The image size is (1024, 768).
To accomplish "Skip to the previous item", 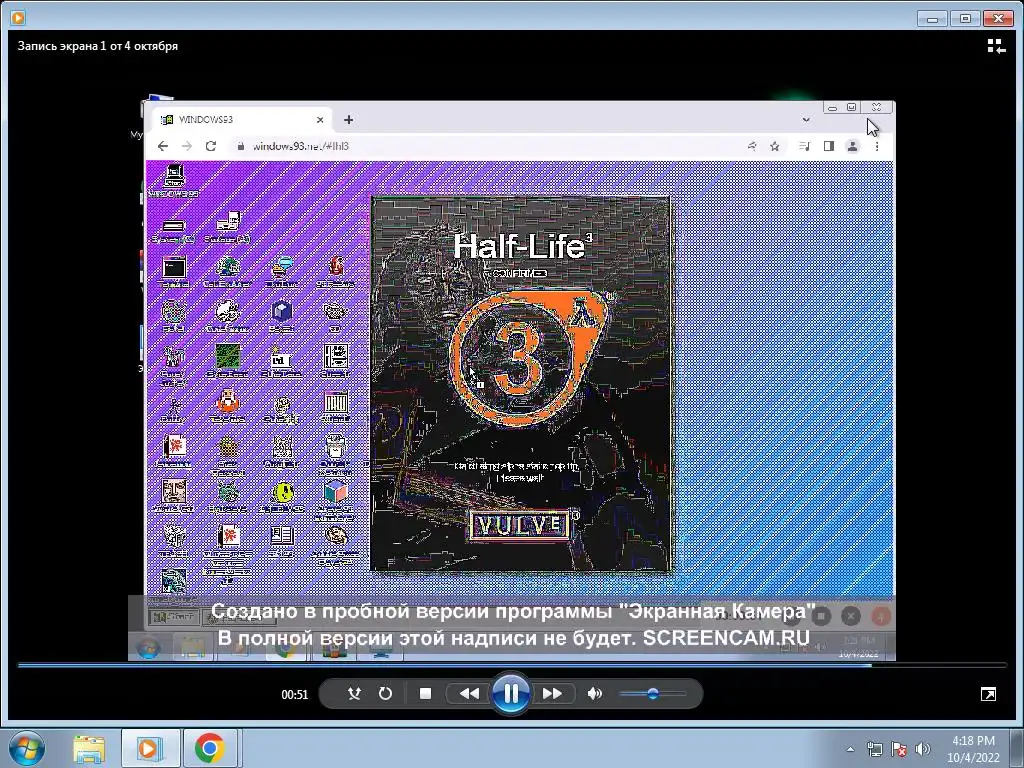I will [469, 694].
